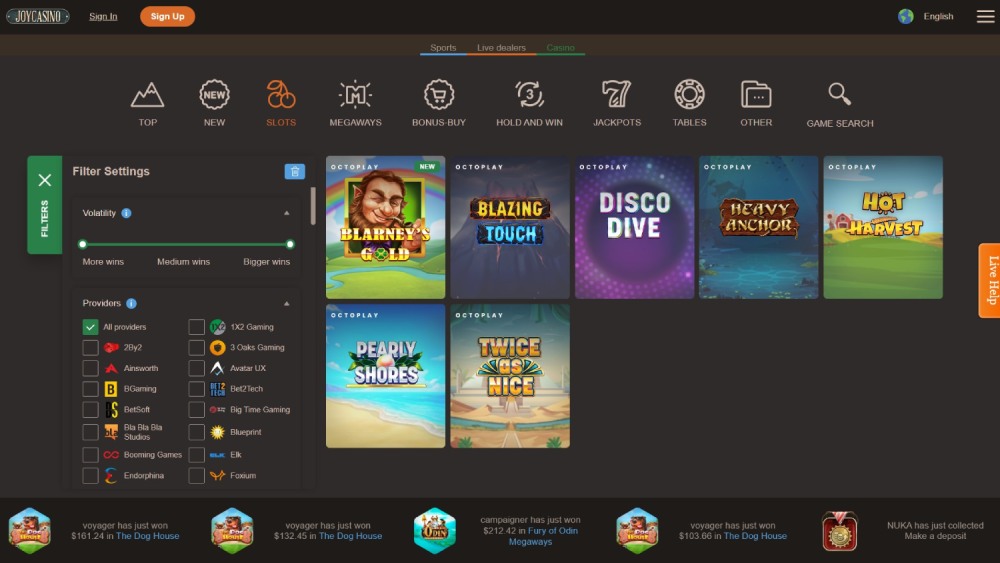Click the More wins slider handle

tap(82, 244)
